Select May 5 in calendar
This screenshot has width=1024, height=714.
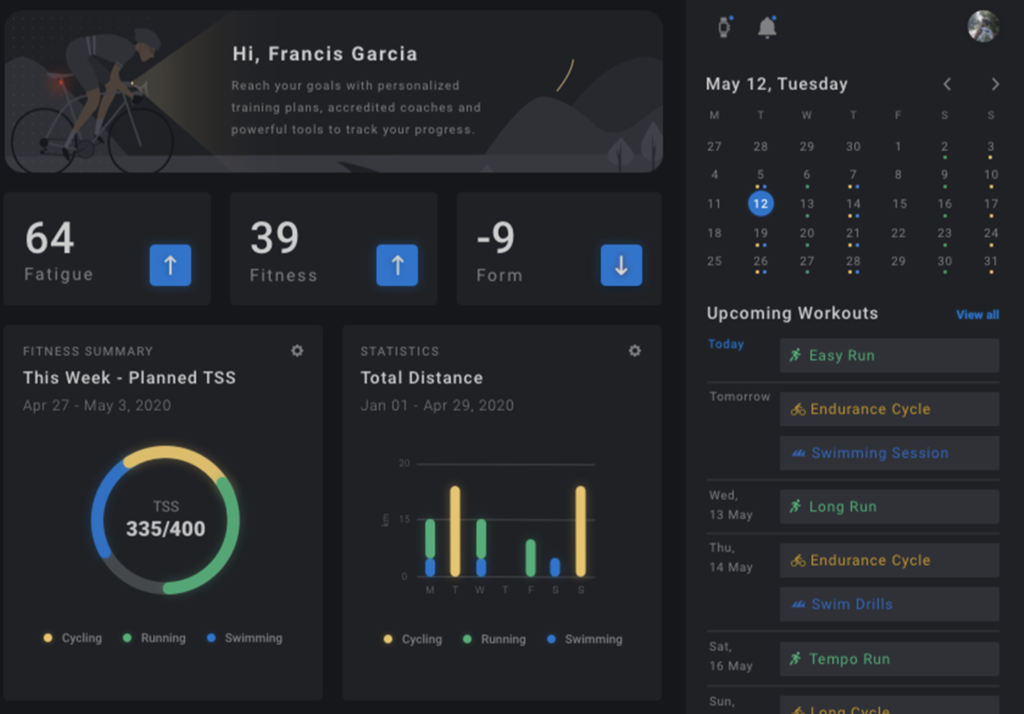761,175
